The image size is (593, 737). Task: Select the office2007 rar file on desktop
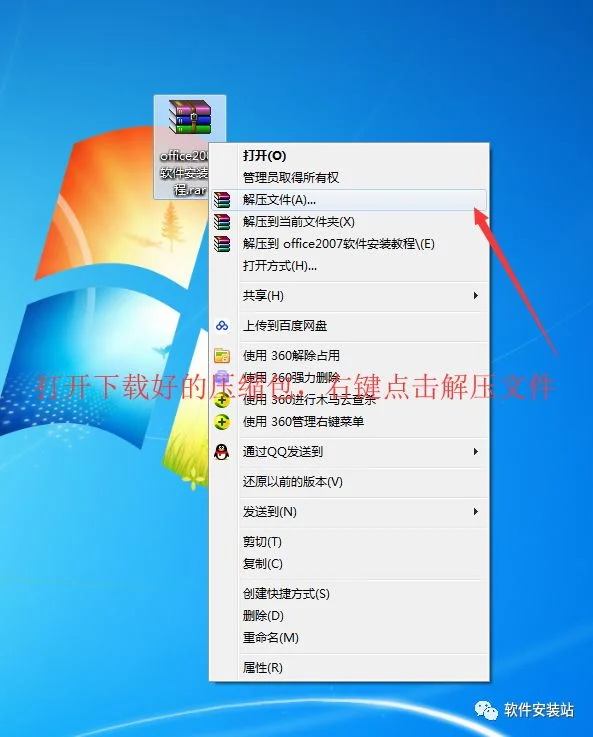pos(190,147)
